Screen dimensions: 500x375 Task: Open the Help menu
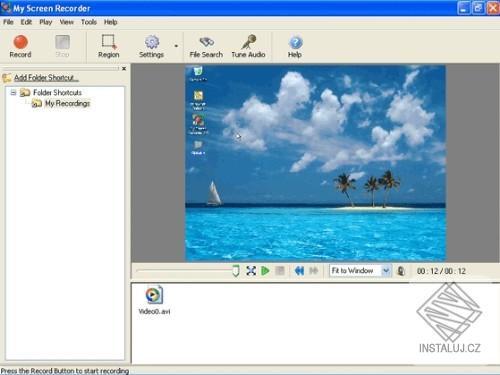[x=110, y=22]
